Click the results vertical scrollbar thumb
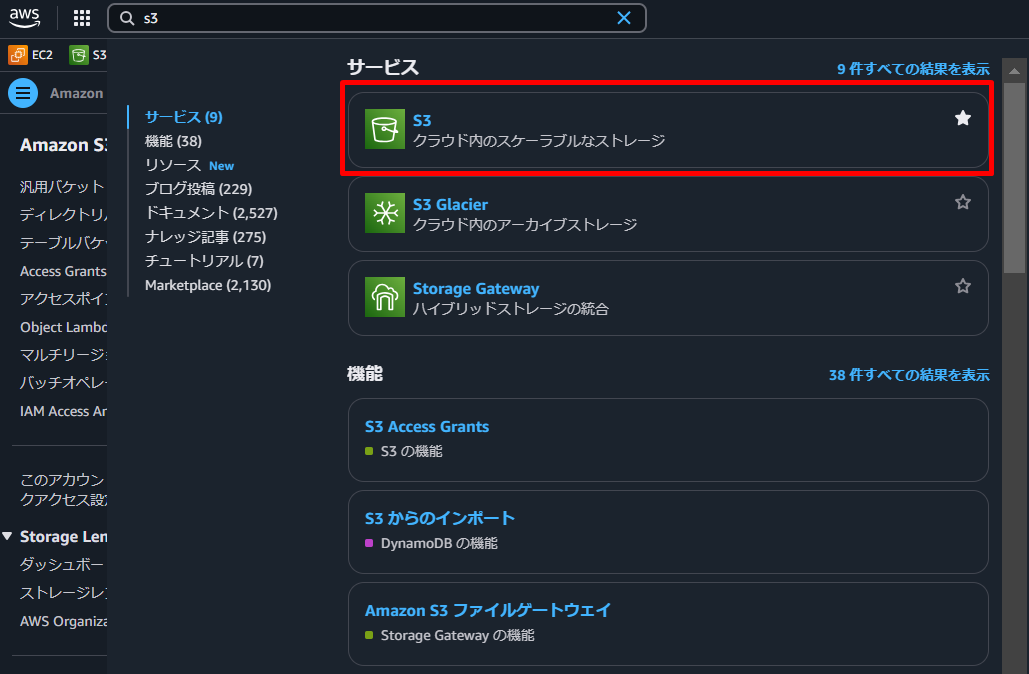1029x674 pixels. point(1014,177)
